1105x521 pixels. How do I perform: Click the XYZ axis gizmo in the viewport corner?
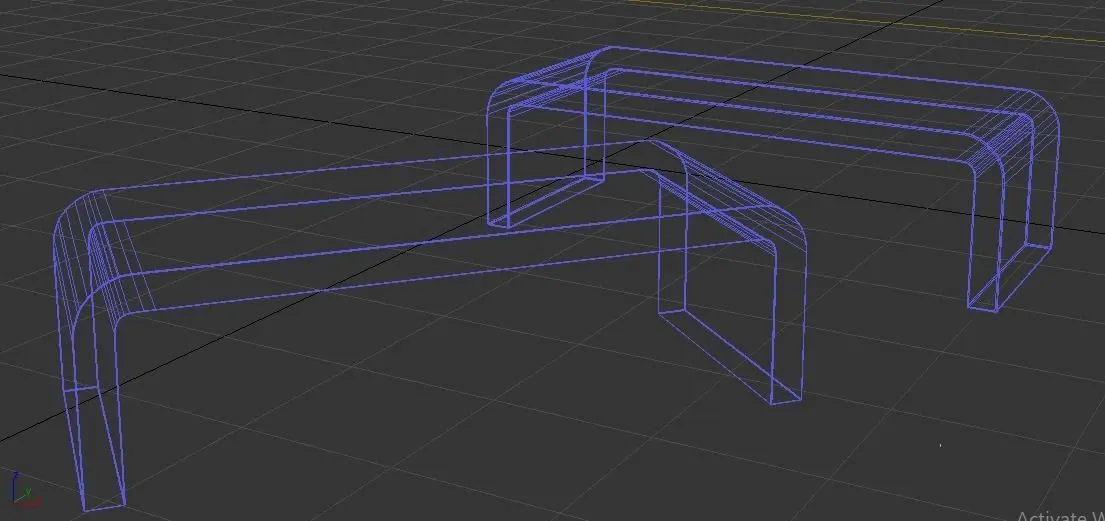pos(25,491)
